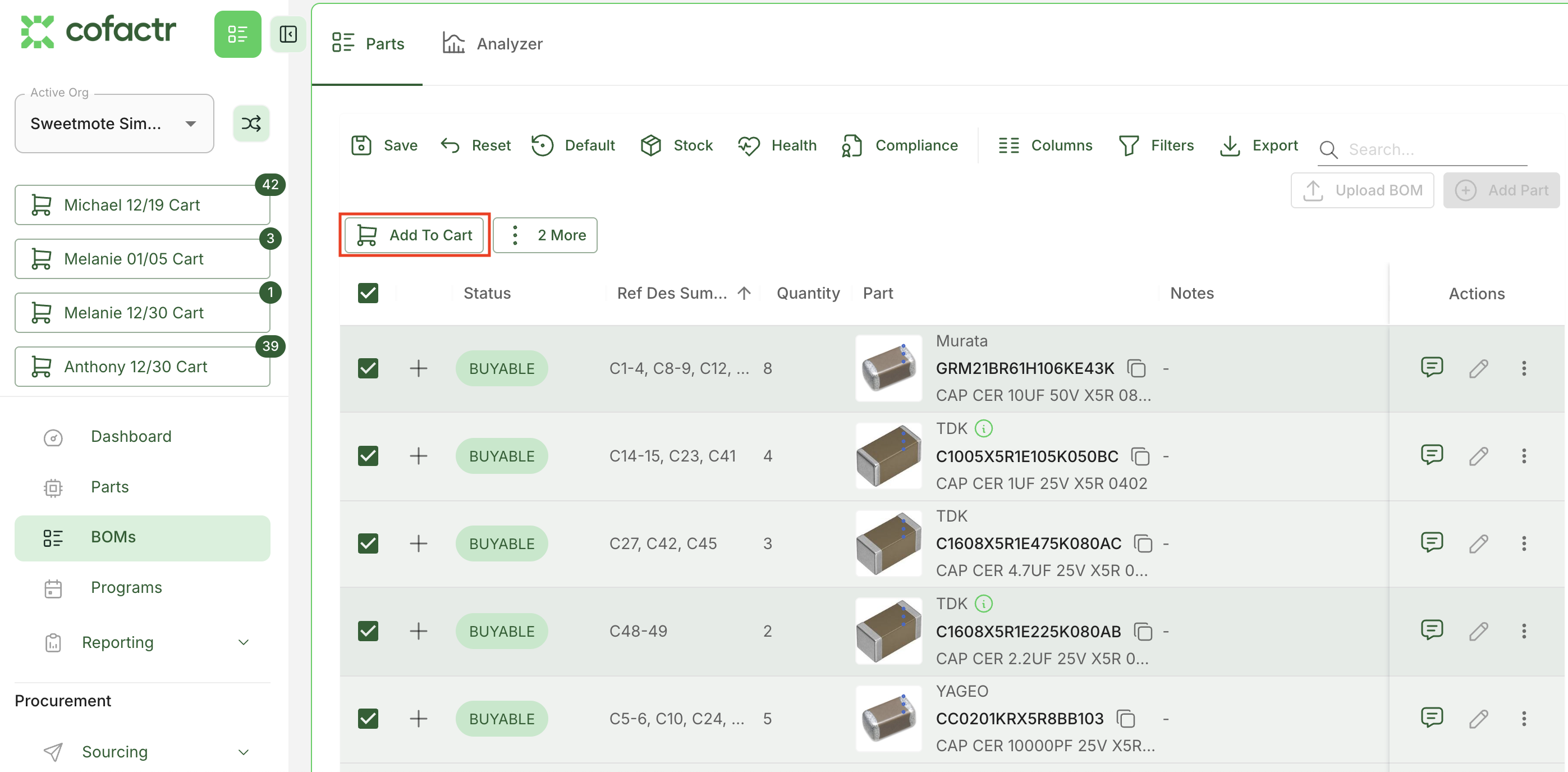Open more options for C1608X5R1E475K080AC row

[x=1524, y=543]
